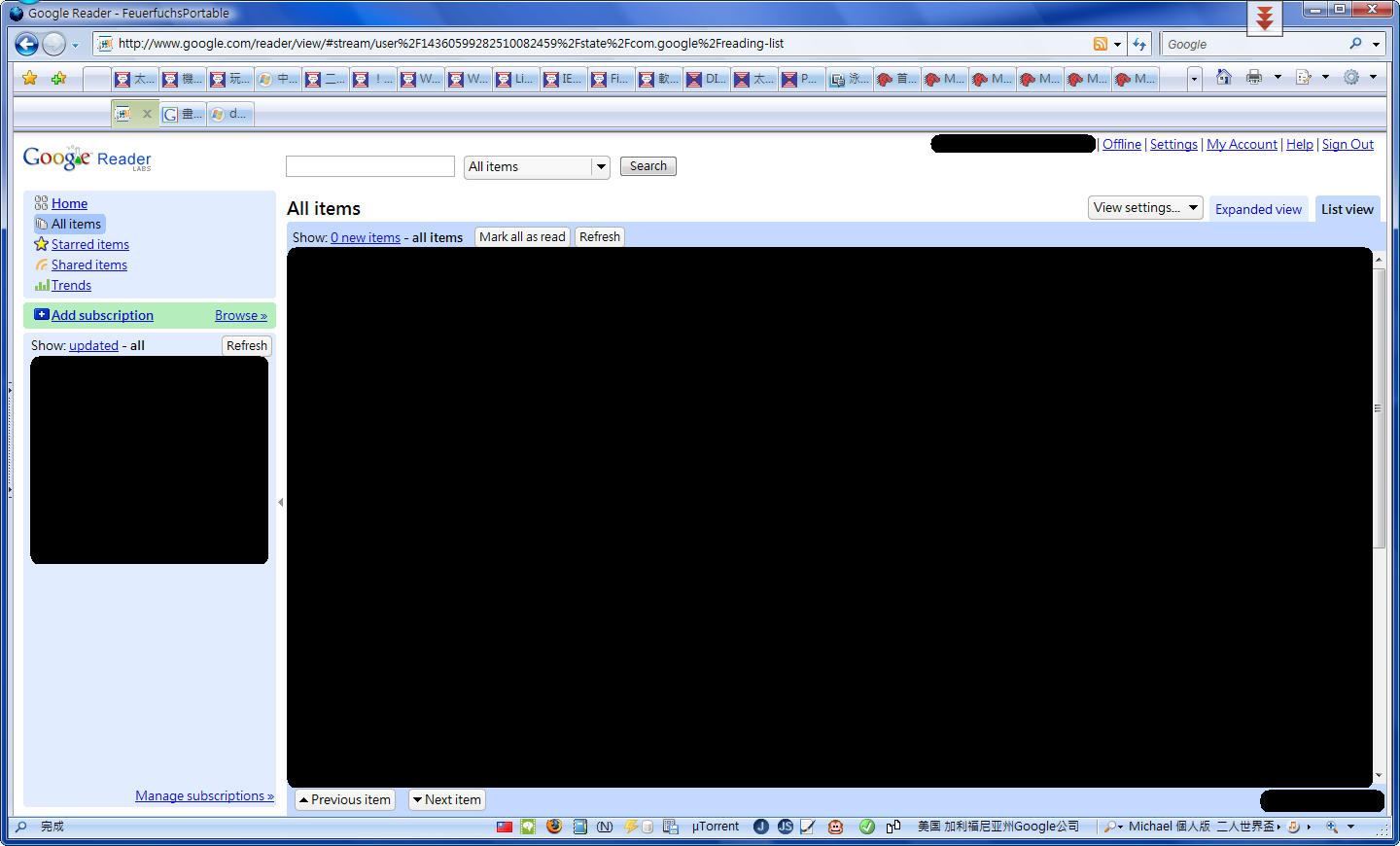The height and width of the screenshot is (846, 1400).
Task: Open the Tools gear icon
Action: click(x=1351, y=78)
